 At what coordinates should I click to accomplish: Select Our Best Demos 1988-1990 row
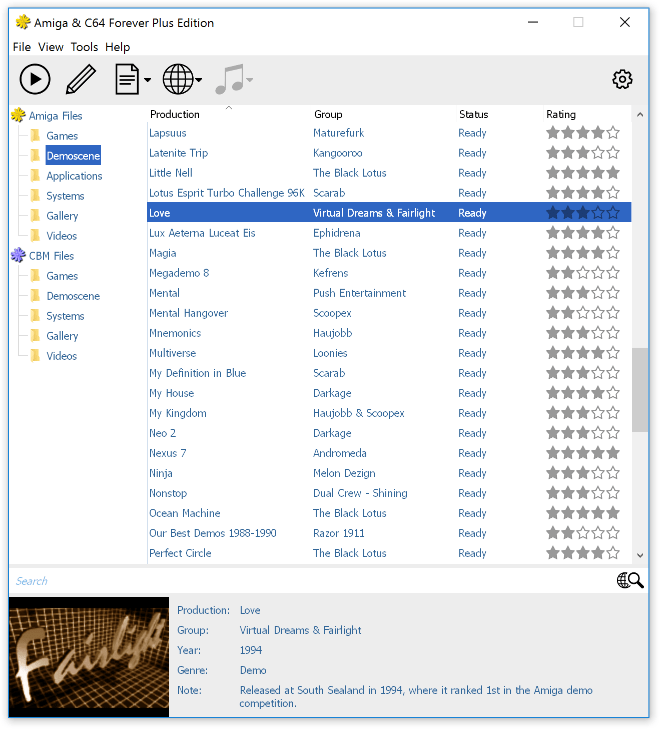pos(389,533)
